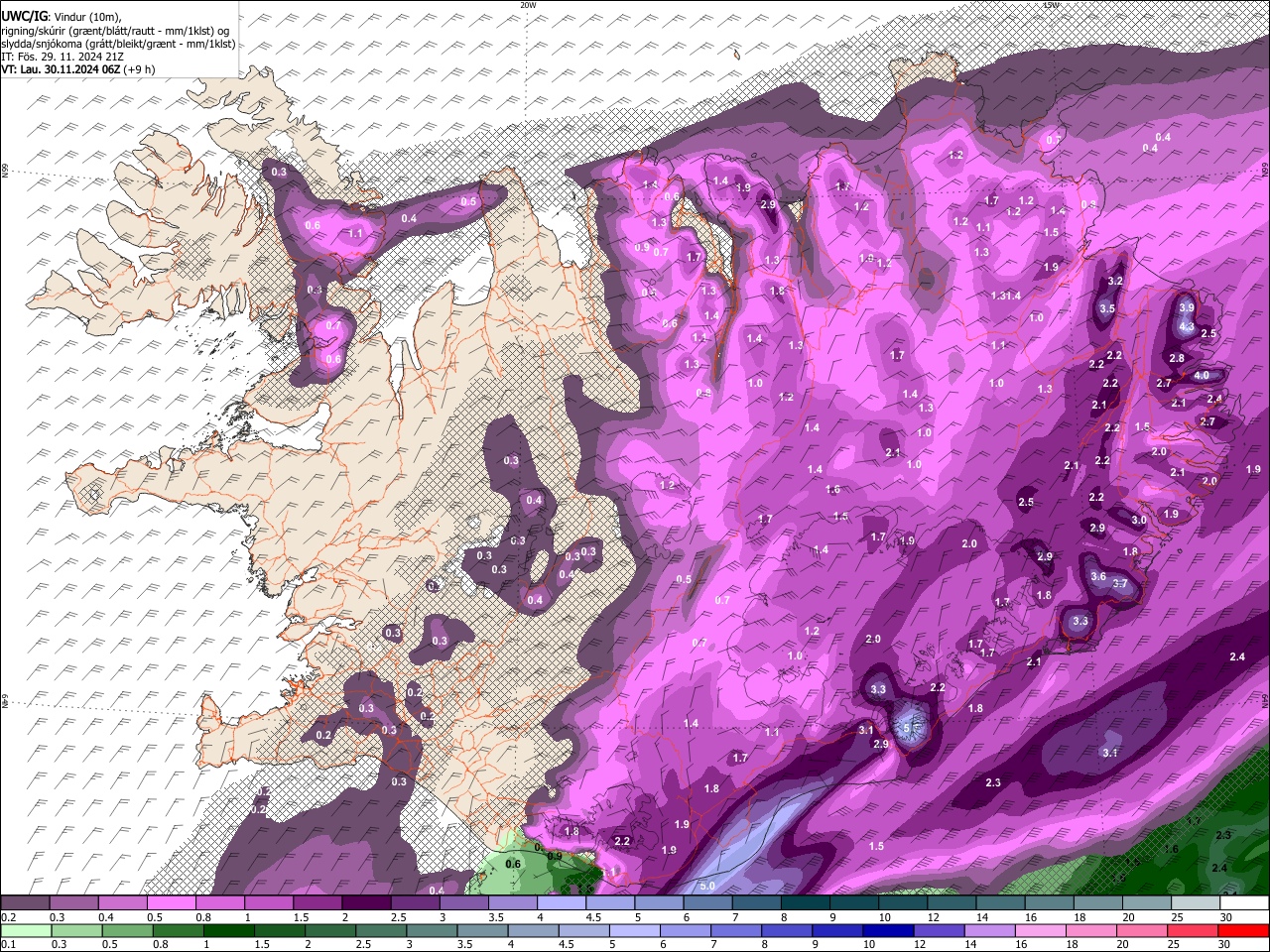Click the map value '4.0' on the east coast
1270x952 pixels.
1201,376
